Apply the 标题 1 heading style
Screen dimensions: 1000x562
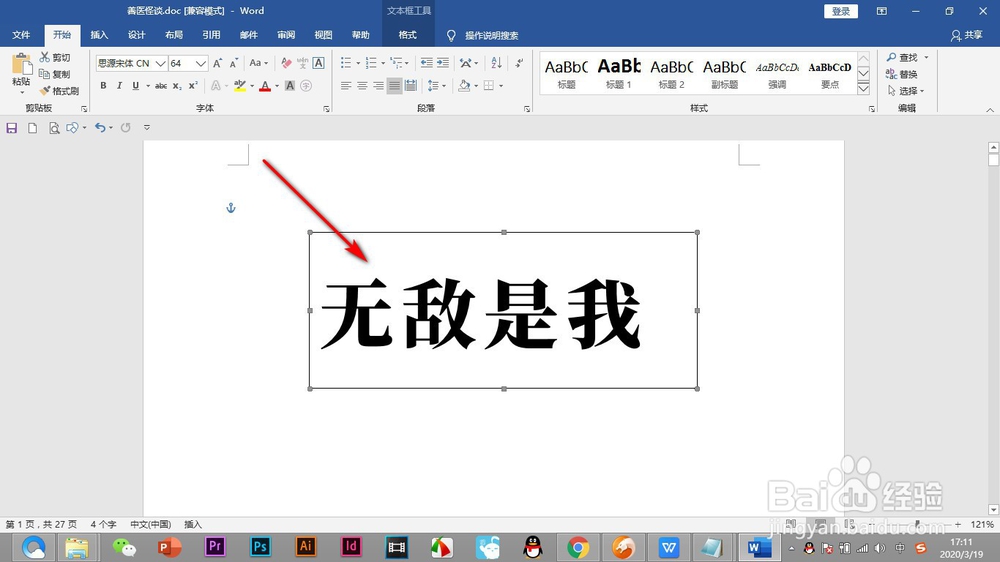[619, 73]
